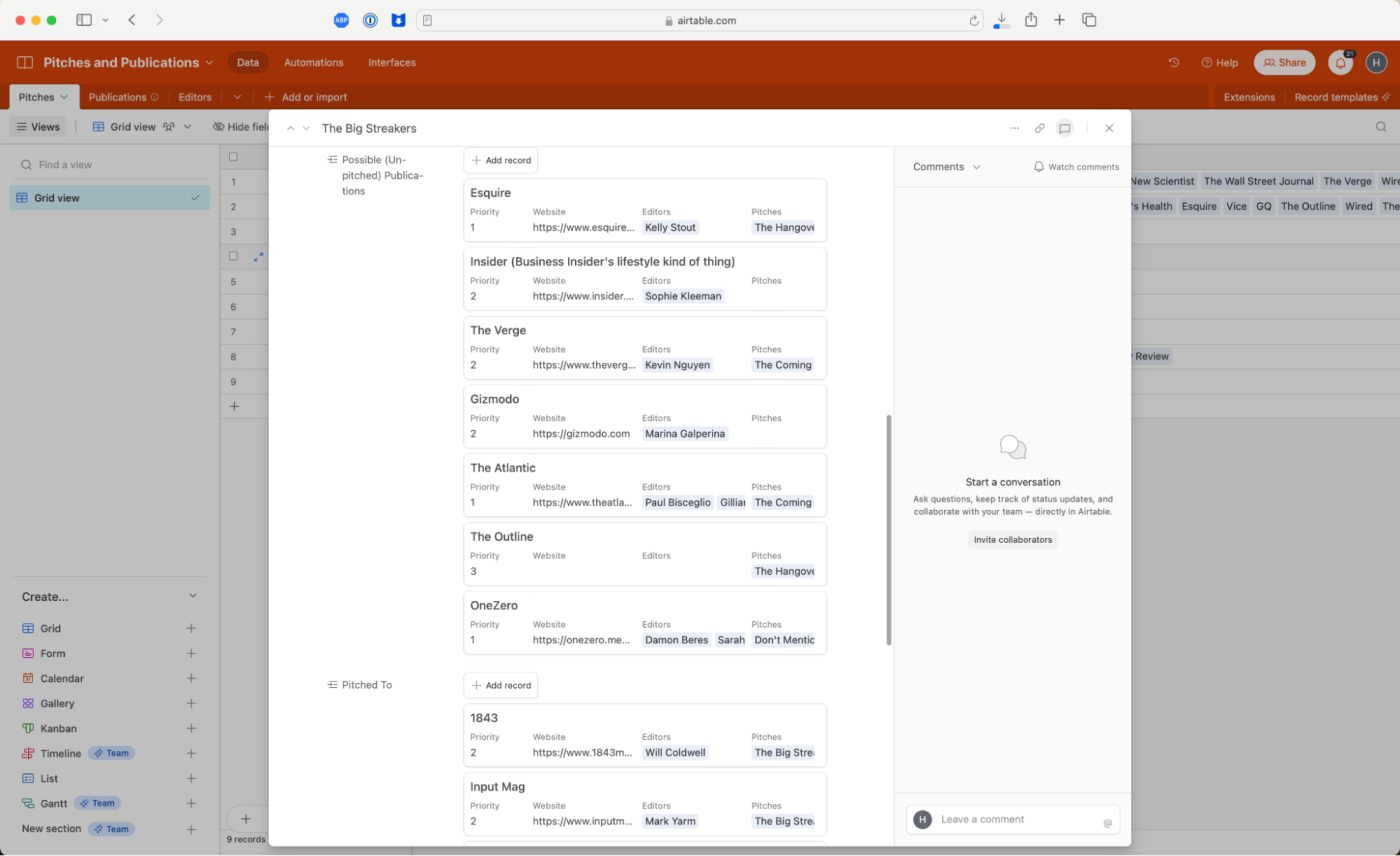Go to next record down arrow
Viewport: 1400px width, 856px height.
pyautogui.click(x=306, y=128)
